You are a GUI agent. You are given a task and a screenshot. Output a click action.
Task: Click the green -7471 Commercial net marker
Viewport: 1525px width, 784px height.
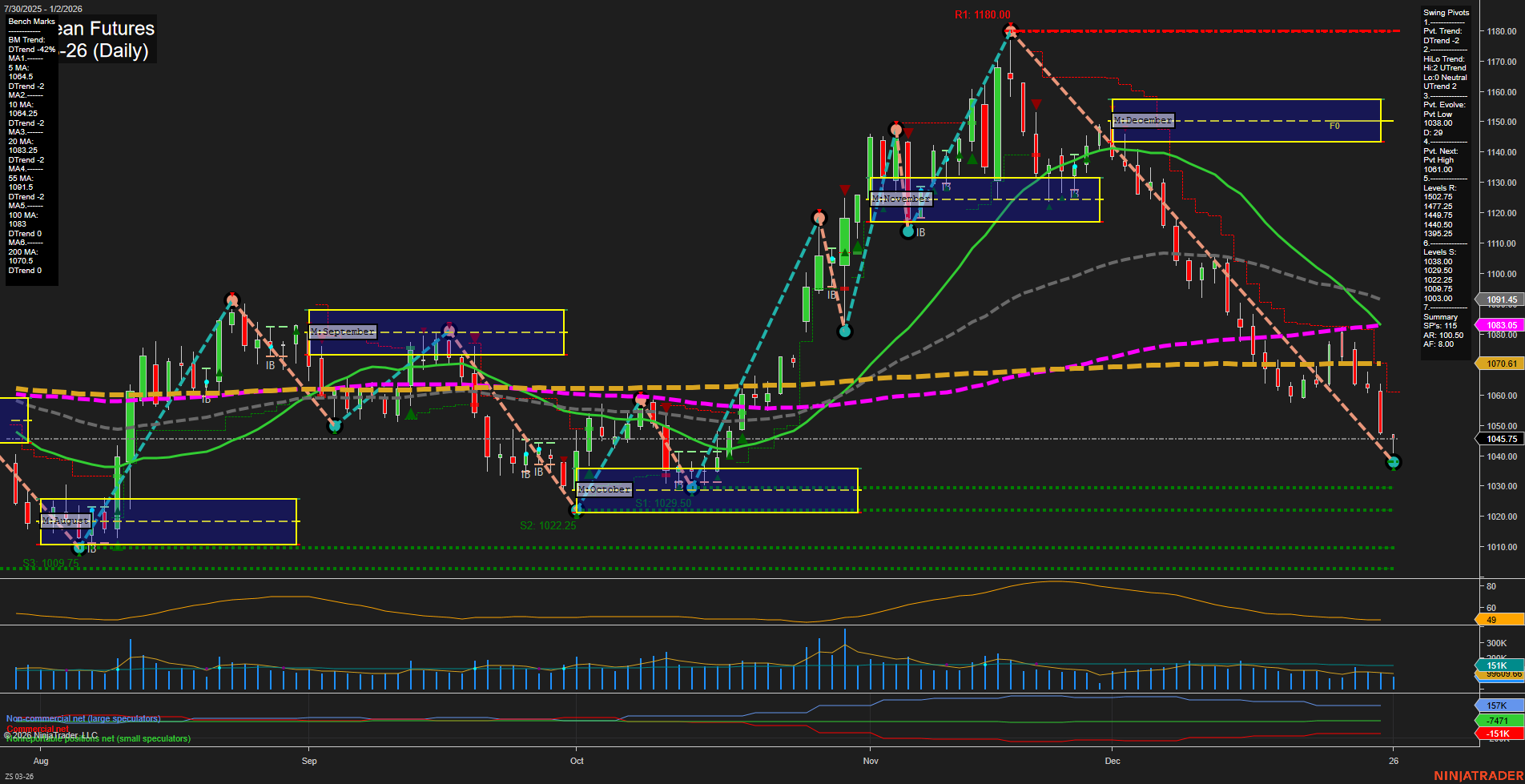pos(1497,720)
